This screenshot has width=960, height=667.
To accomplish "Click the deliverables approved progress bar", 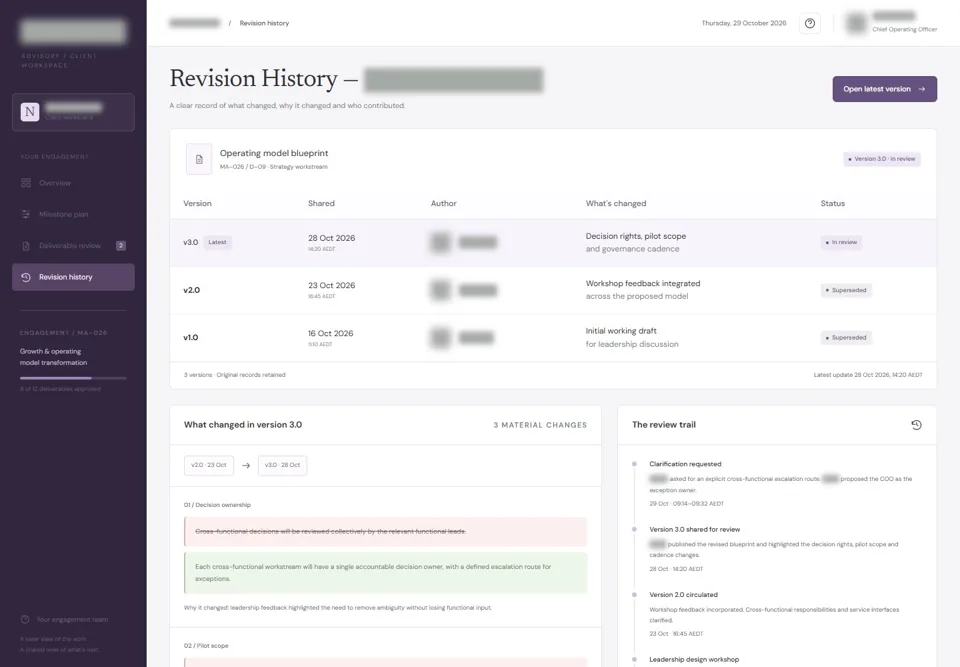I will pyautogui.click(x=73, y=379).
